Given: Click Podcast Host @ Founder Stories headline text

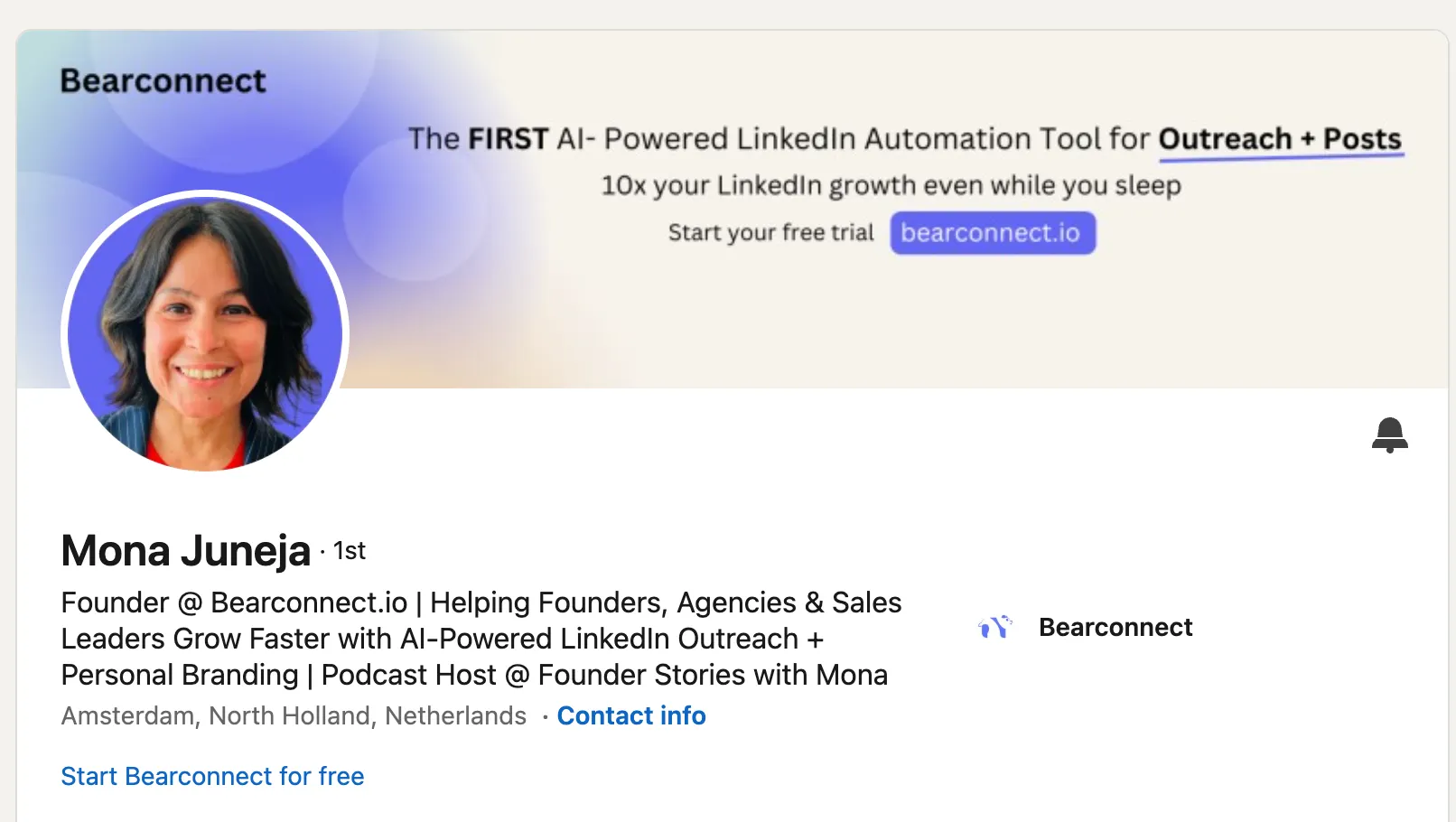Looking at the screenshot, I should pos(604,675).
